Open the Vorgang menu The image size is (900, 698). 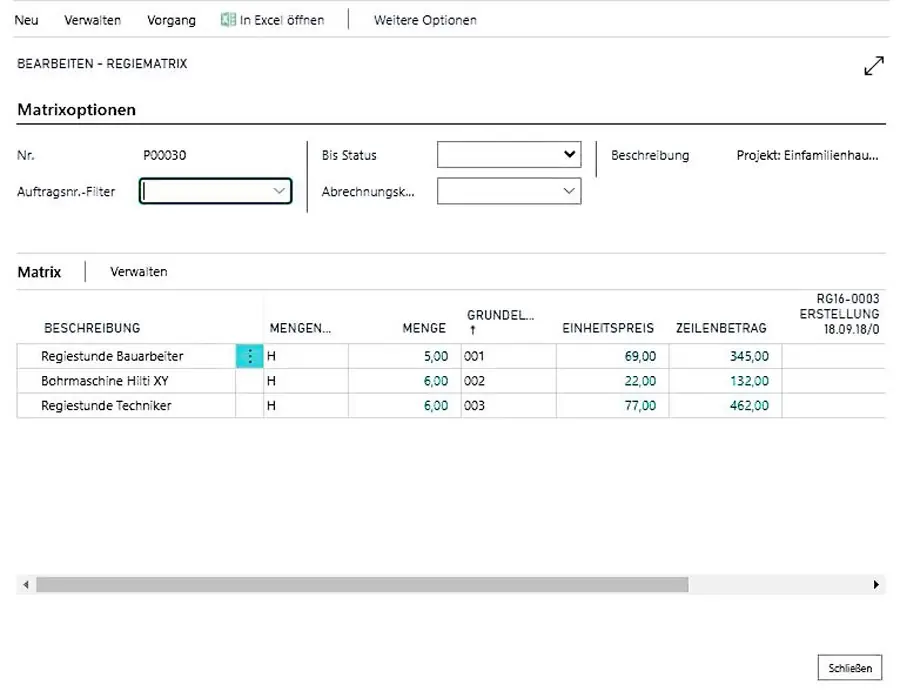click(x=171, y=20)
